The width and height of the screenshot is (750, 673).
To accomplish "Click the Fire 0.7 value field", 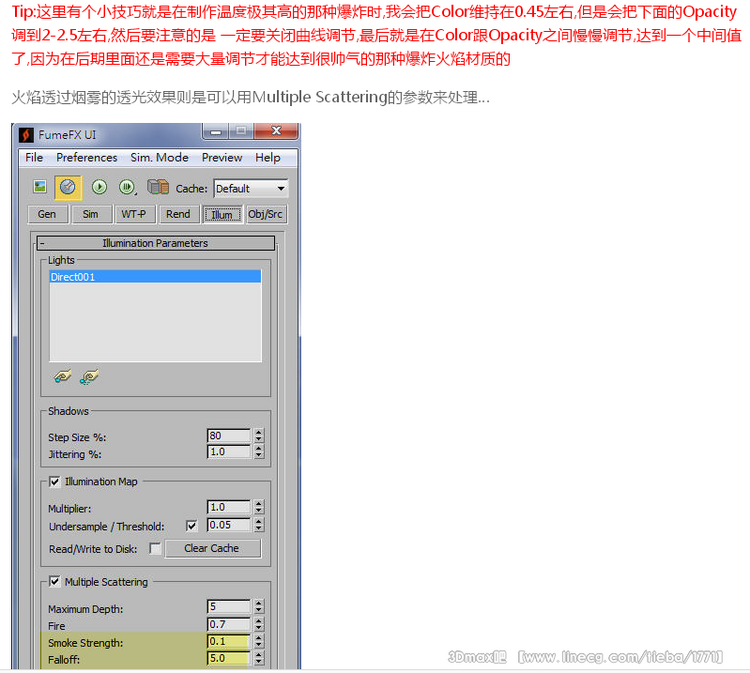I will point(229,624).
